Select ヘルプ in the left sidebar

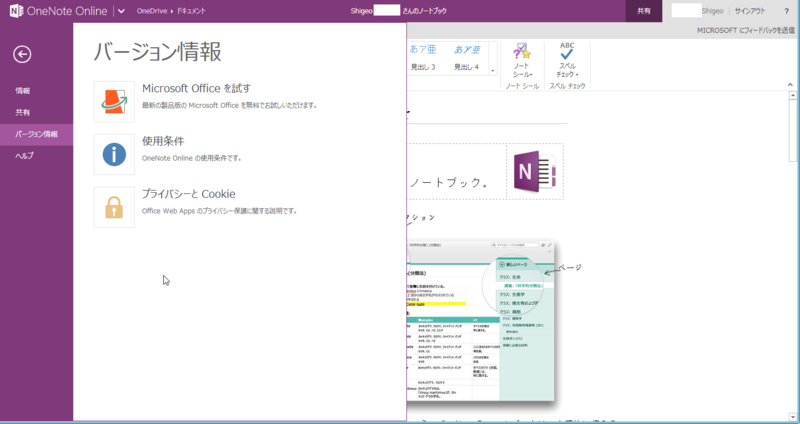tap(36, 156)
